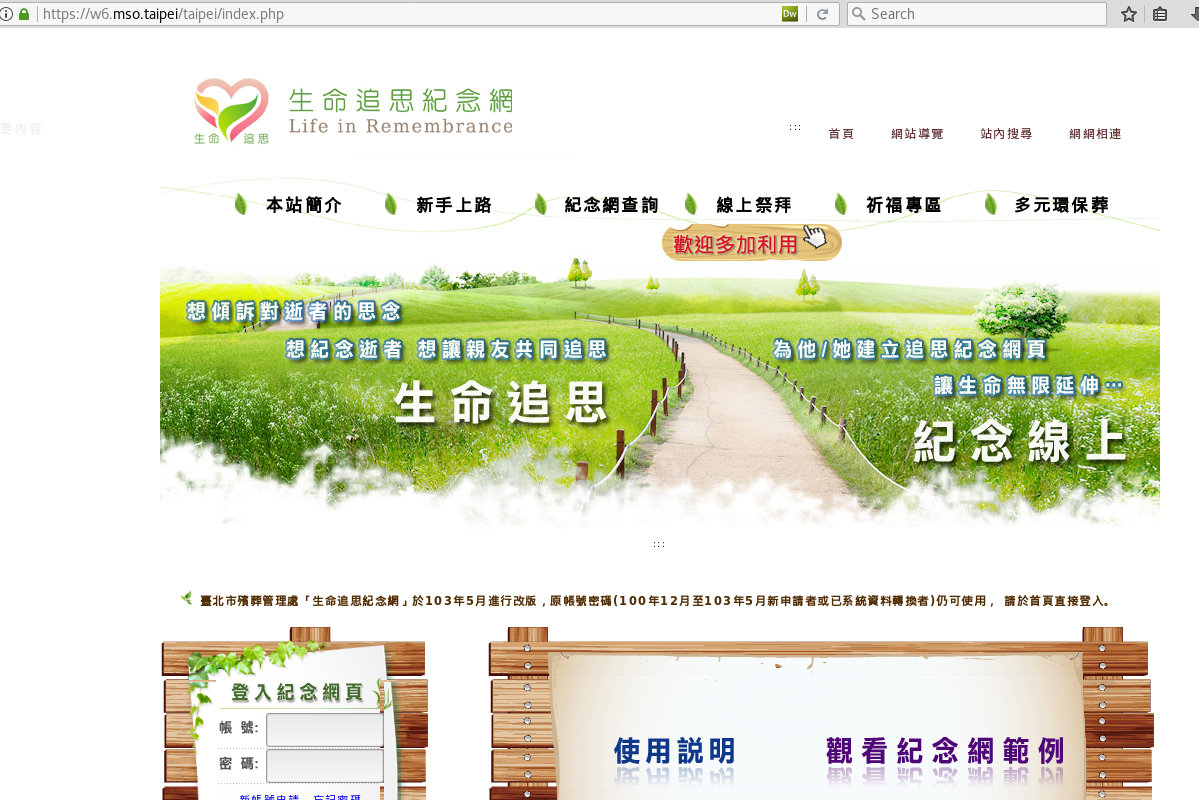Click the large 生命追思 banner text
The height and width of the screenshot is (800, 1199).
(501, 402)
